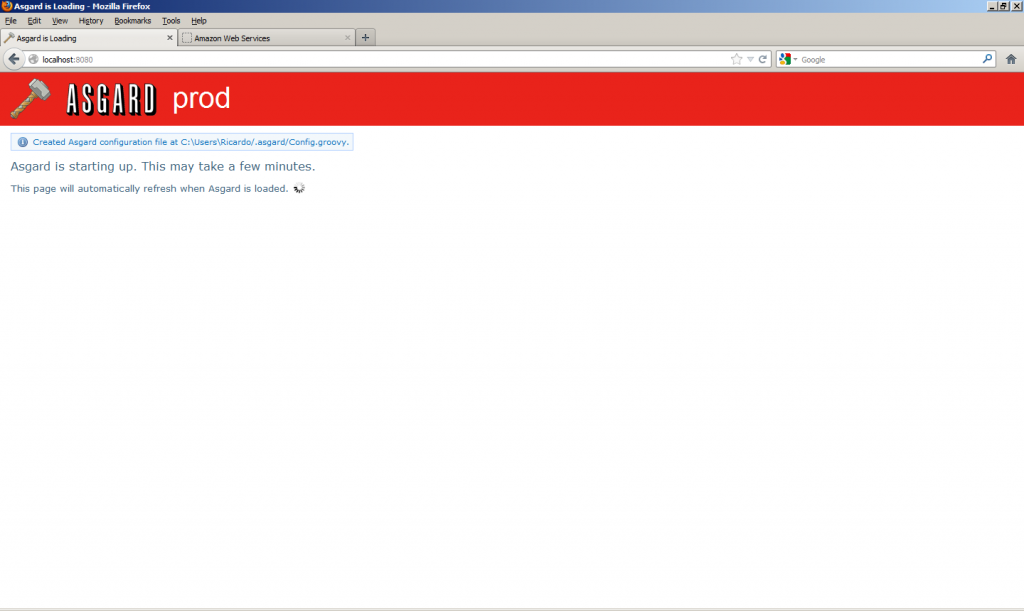Image resolution: width=1024 pixels, height=611 pixels.
Task: Open the File menu
Action: 11,20
